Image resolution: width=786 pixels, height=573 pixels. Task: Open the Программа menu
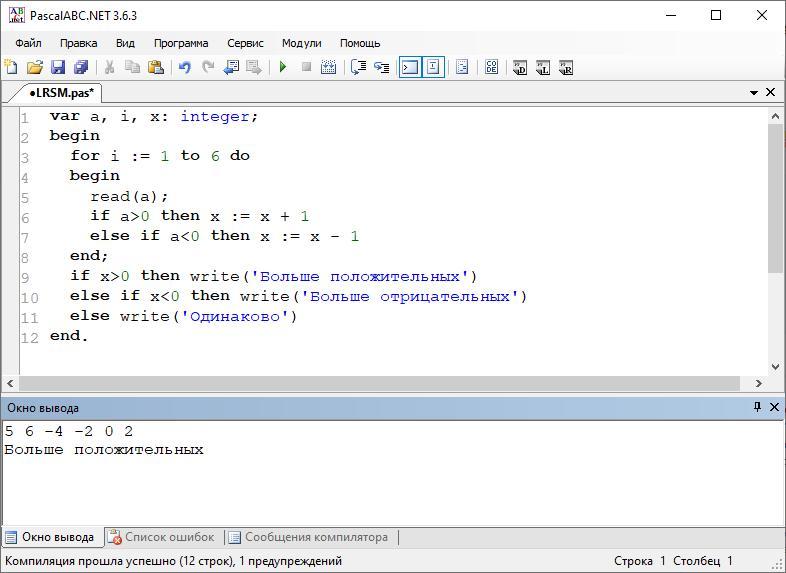pyautogui.click(x=181, y=43)
